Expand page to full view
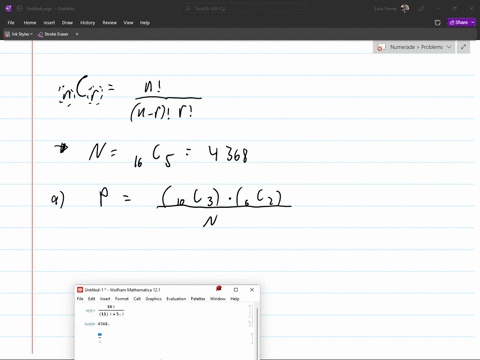The image size is (480, 360). click(x=463, y=47)
